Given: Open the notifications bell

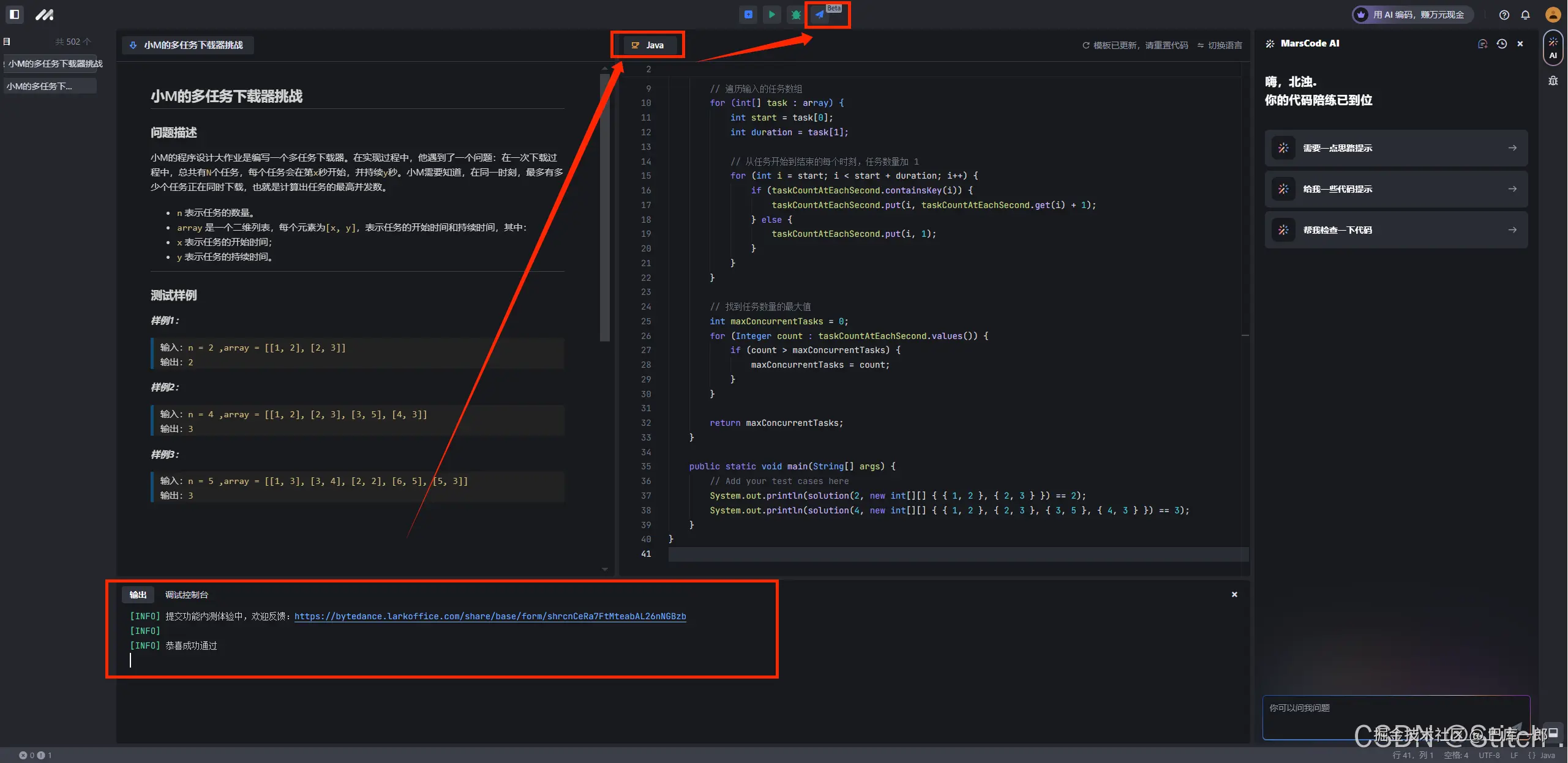Looking at the screenshot, I should click(1525, 15).
